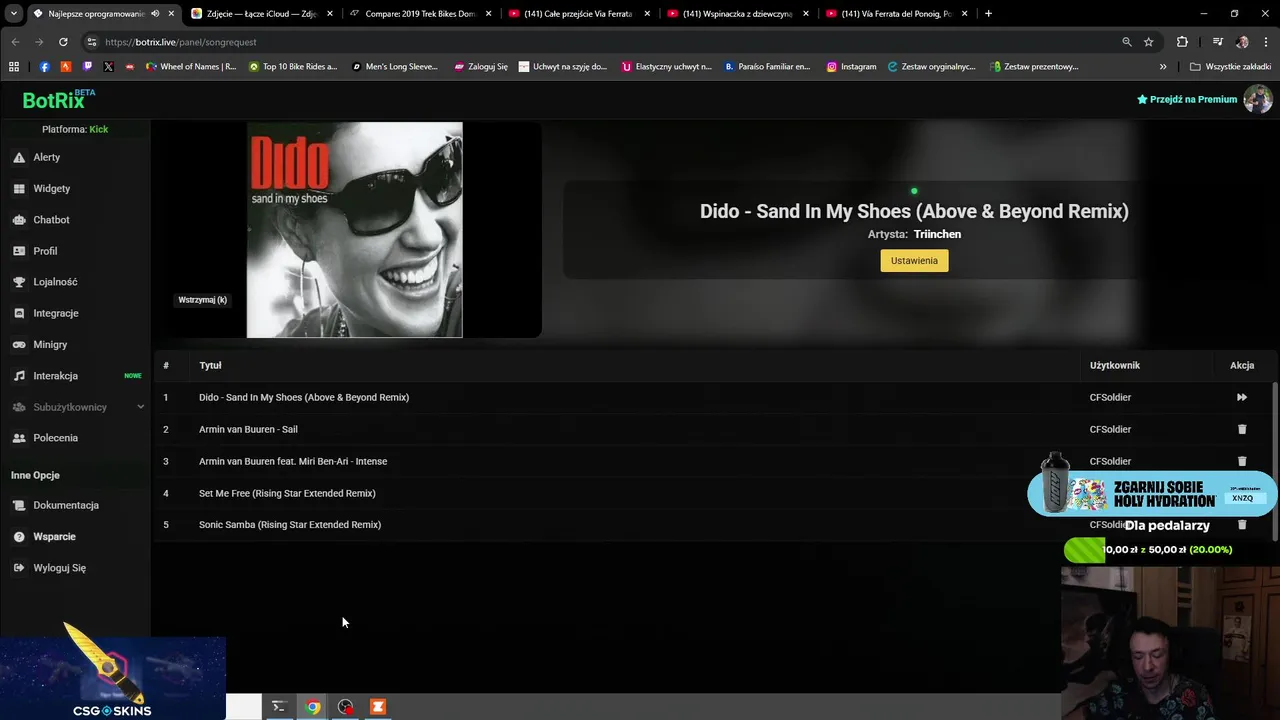
Task: Click artist name Triinchen
Action: click(937, 234)
